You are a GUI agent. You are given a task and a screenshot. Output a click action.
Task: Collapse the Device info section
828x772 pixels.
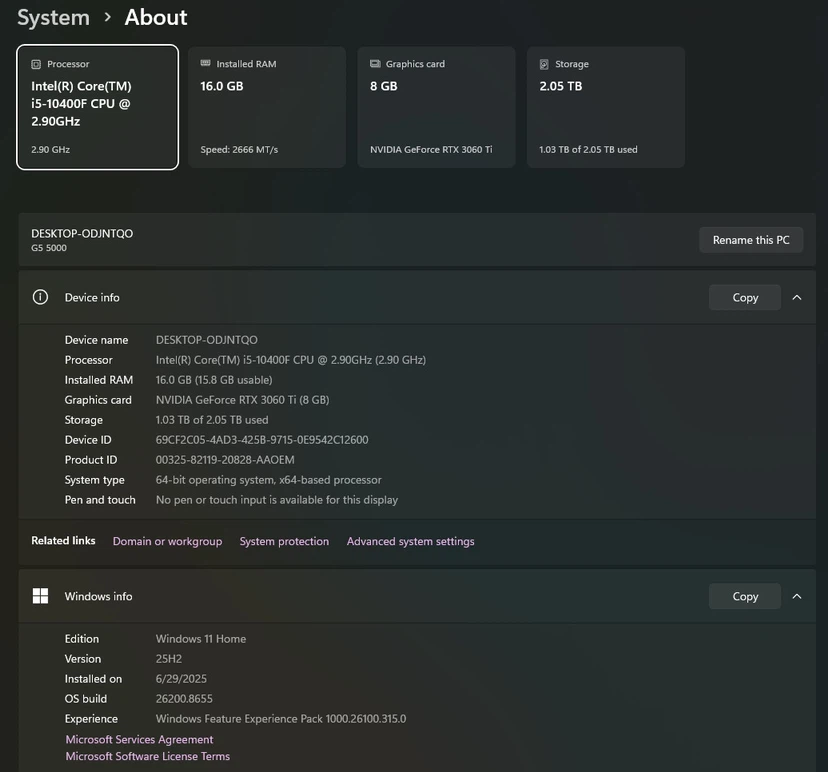[797, 298]
